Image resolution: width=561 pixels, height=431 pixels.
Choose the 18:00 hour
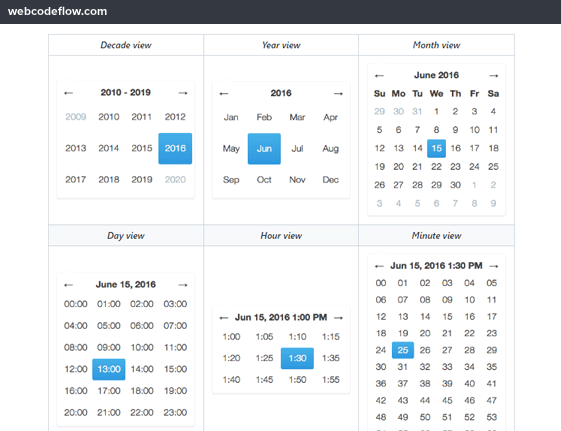pos(142,391)
